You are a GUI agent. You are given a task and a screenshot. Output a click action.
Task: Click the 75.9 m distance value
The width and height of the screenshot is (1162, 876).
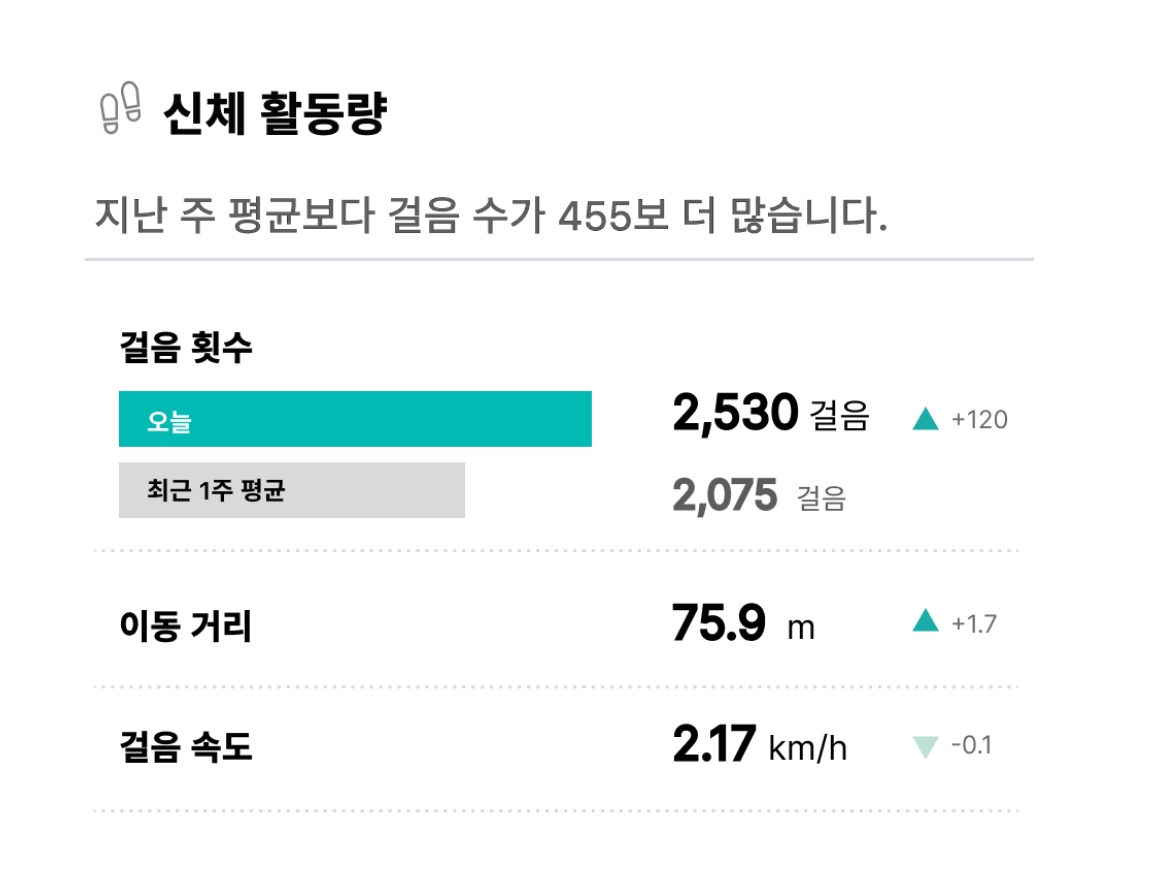(x=743, y=623)
